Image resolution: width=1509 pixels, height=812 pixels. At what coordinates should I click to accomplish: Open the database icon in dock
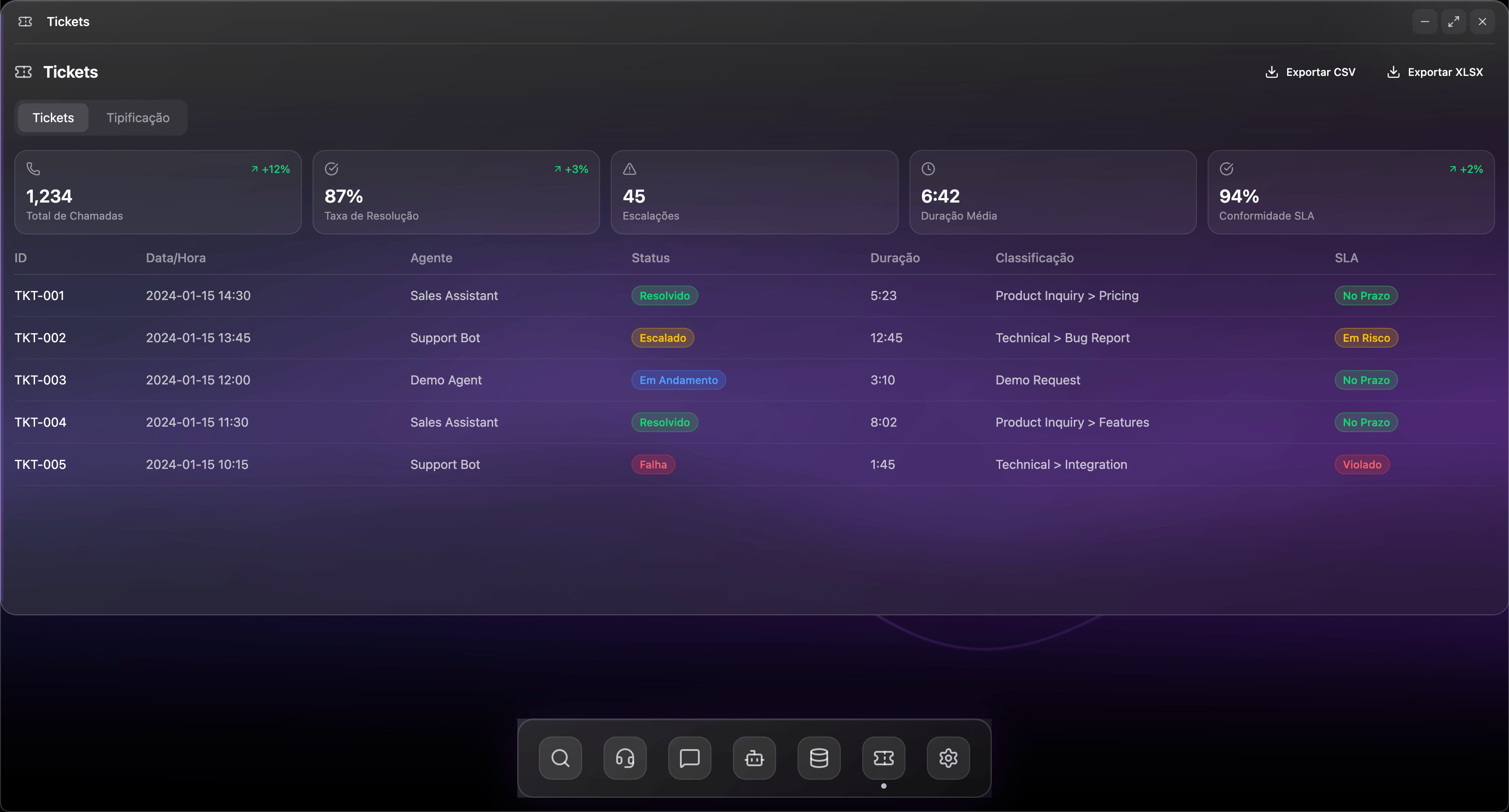(x=819, y=758)
